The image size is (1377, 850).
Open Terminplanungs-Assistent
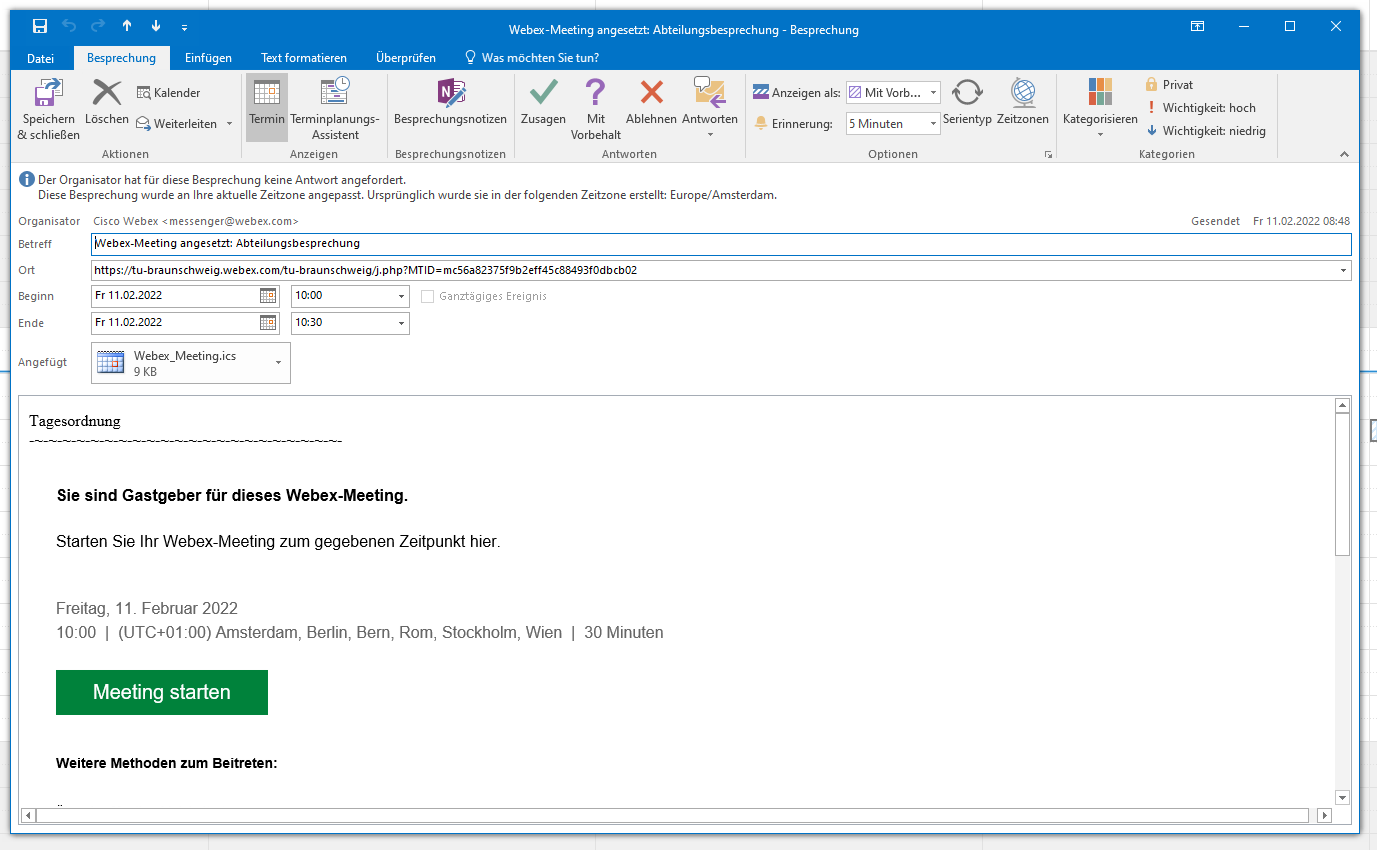pyautogui.click(x=335, y=109)
